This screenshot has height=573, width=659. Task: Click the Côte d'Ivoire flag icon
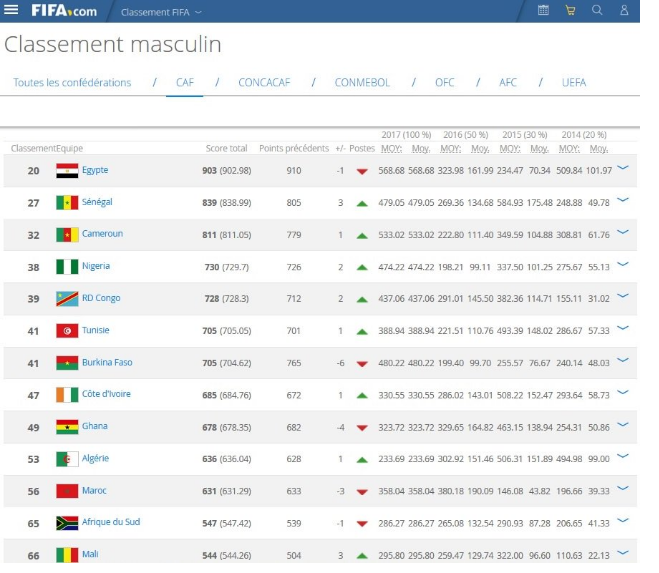point(67,395)
